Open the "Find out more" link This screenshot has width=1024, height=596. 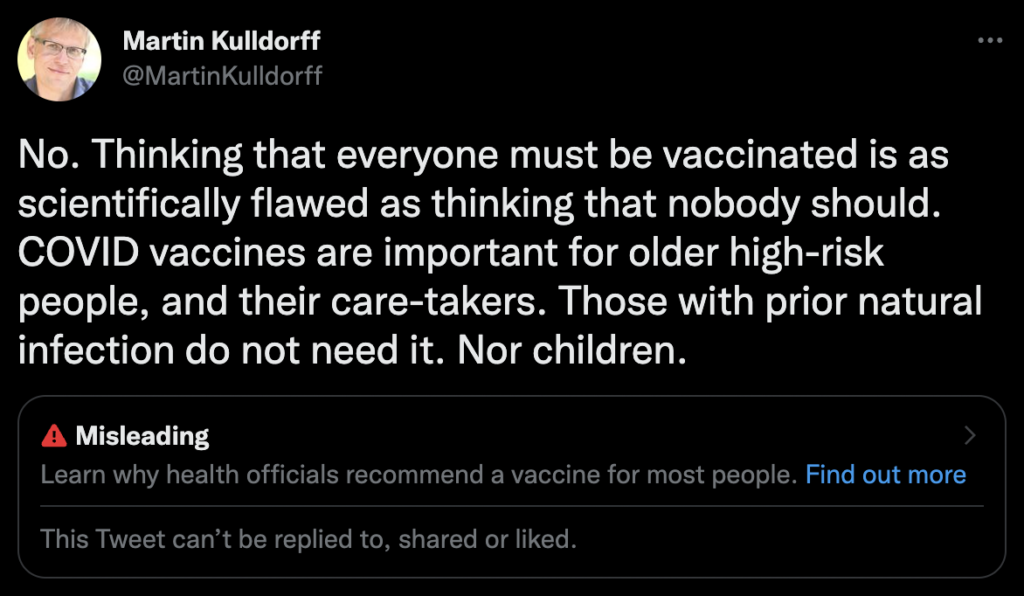point(885,474)
